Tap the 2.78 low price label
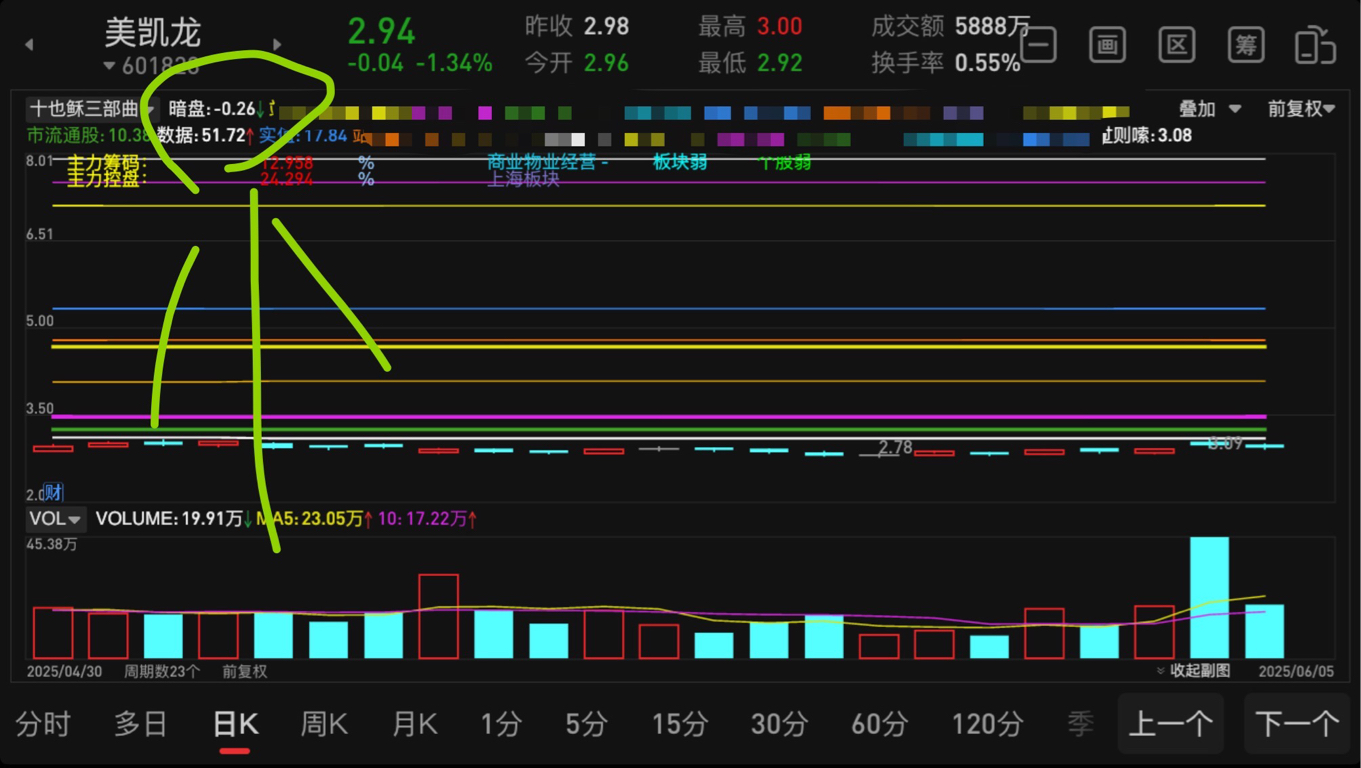Screen dimensions: 1361x768 point(895,447)
